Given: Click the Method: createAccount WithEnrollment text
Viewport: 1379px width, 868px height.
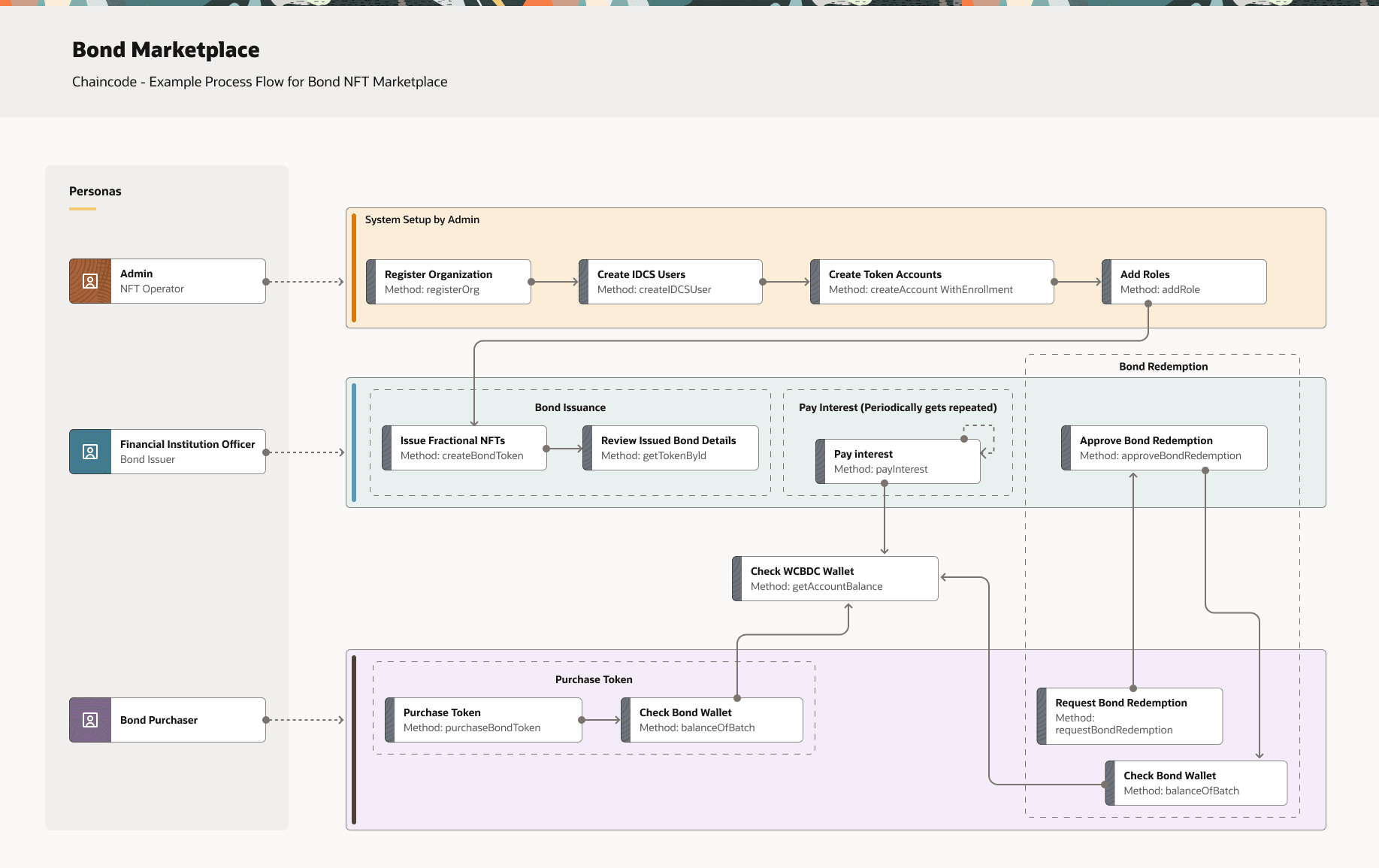Looking at the screenshot, I should pyautogui.click(x=921, y=289).
